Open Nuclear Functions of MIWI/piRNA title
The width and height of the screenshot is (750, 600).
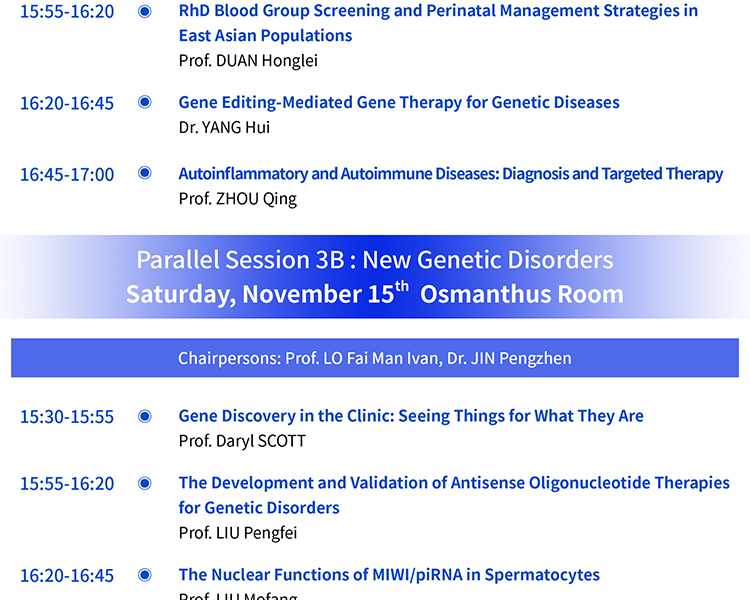pyautogui.click(x=389, y=575)
